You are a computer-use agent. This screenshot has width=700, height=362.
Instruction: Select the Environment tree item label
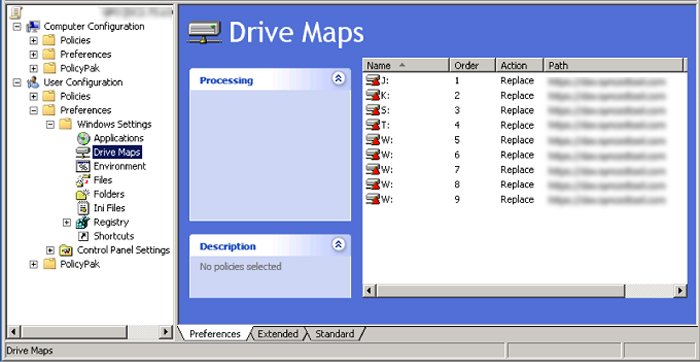click(x=120, y=166)
